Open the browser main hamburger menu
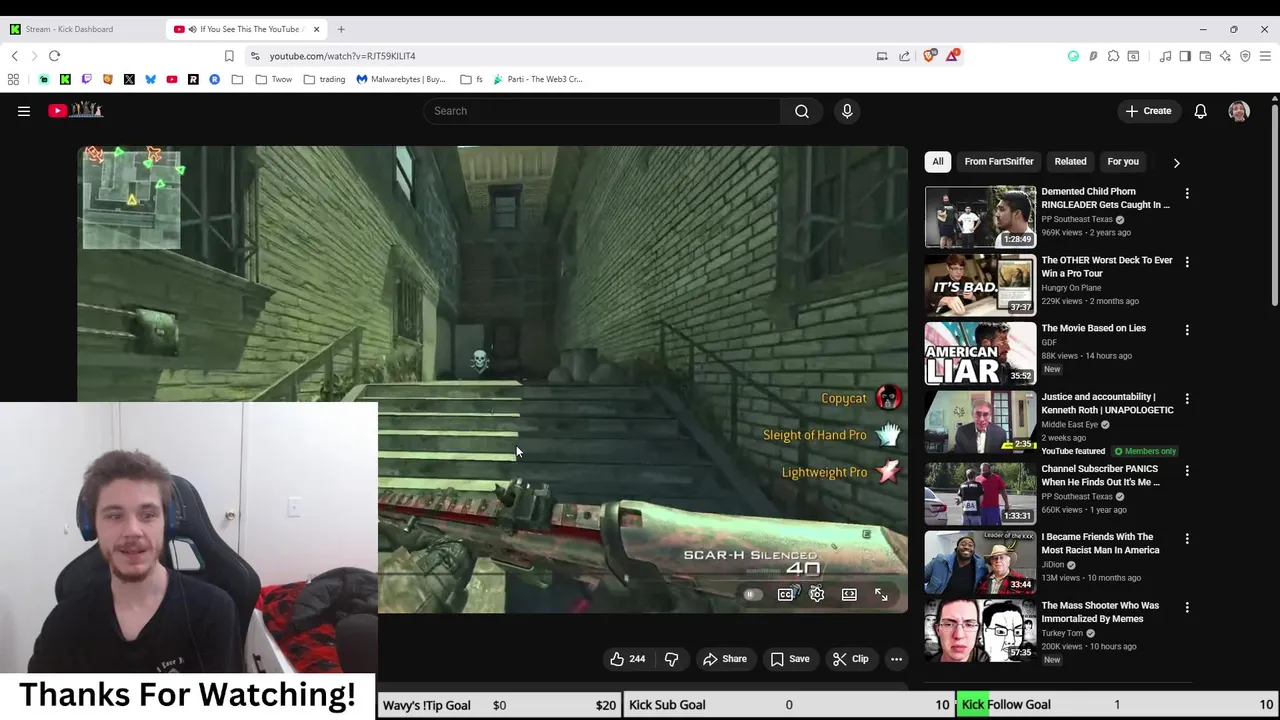Screen dimensions: 1280x720 [x=1265, y=56]
